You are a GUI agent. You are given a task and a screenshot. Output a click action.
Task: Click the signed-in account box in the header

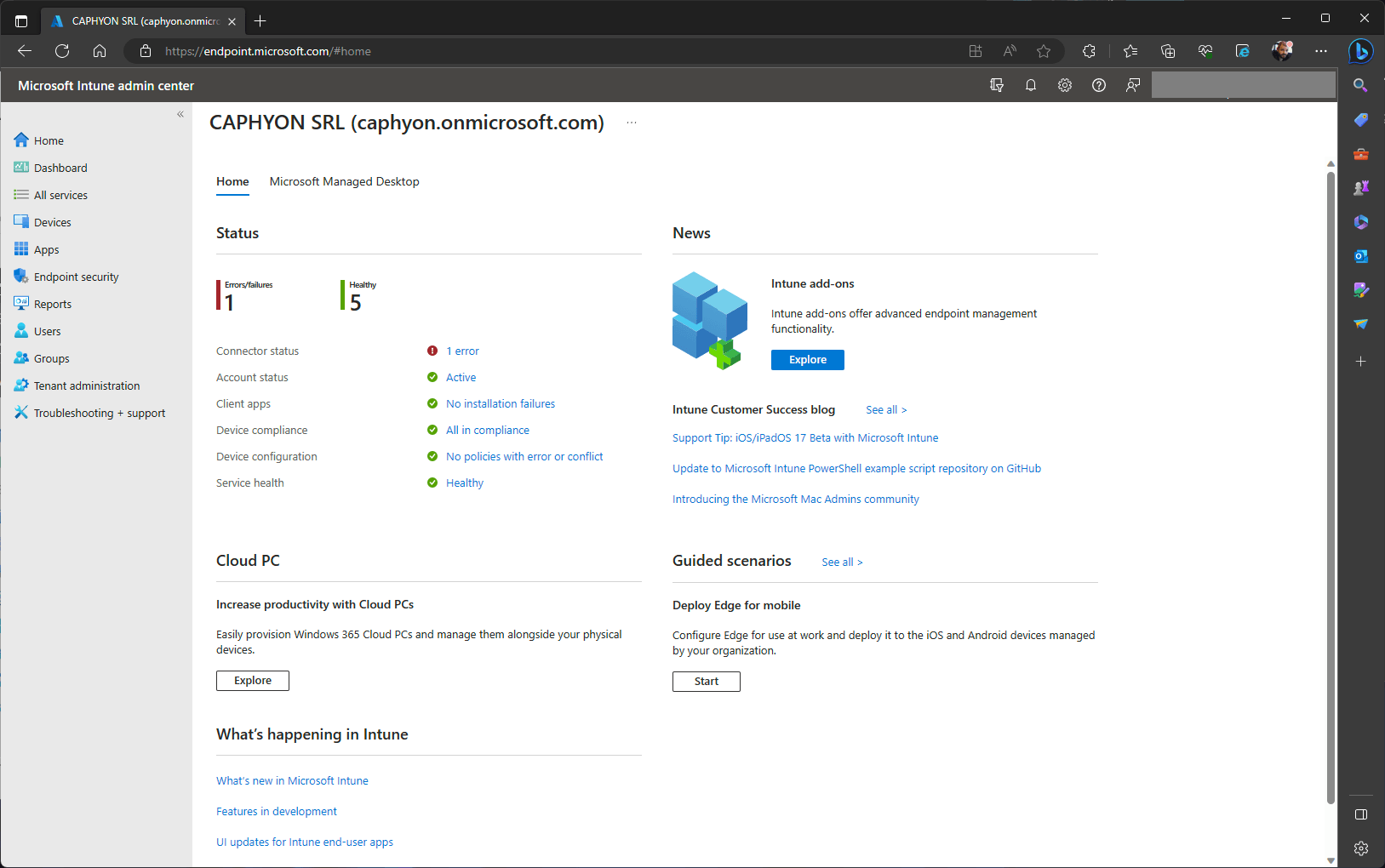[1243, 85]
